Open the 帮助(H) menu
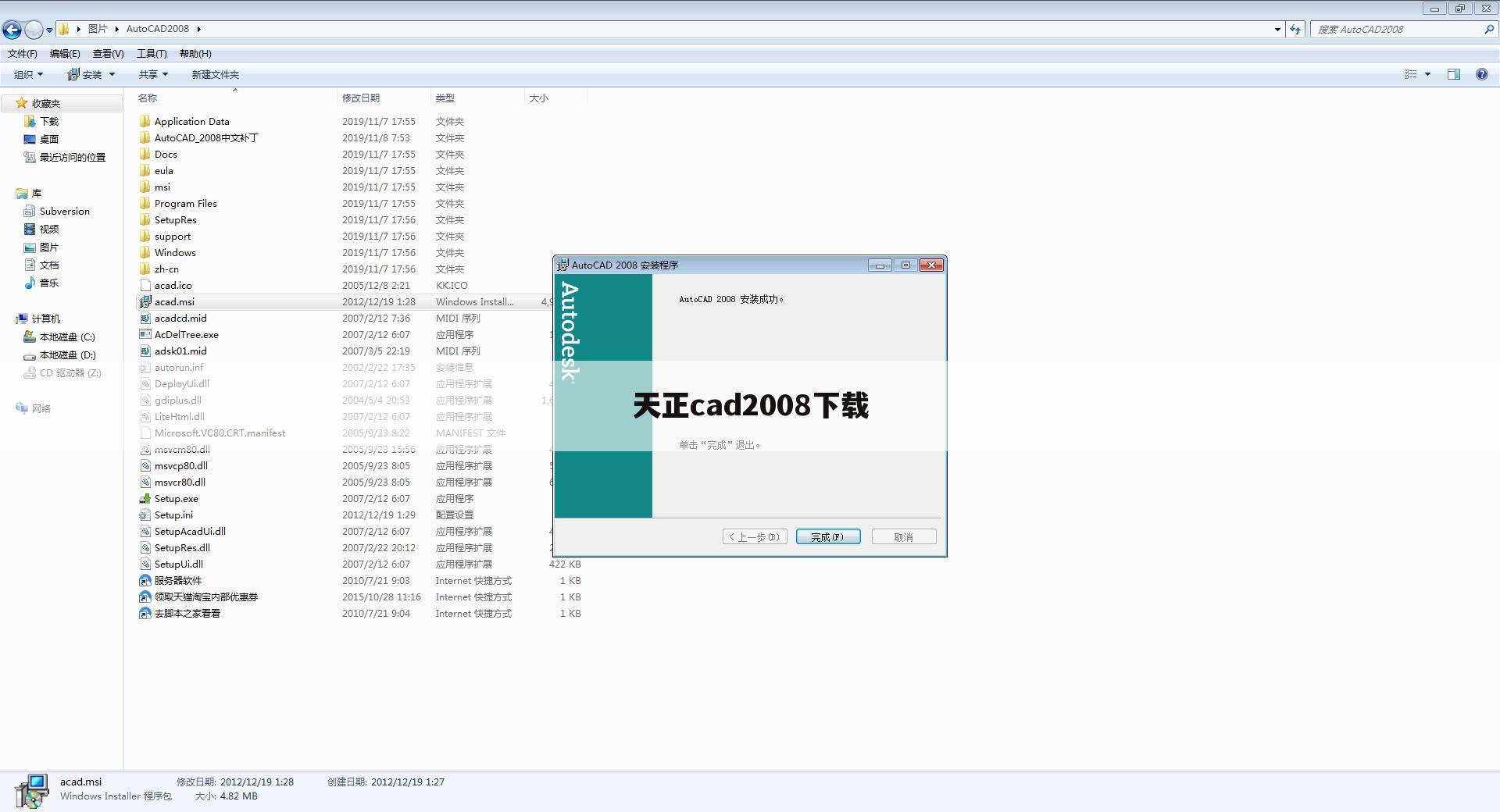 pyautogui.click(x=195, y=54)
